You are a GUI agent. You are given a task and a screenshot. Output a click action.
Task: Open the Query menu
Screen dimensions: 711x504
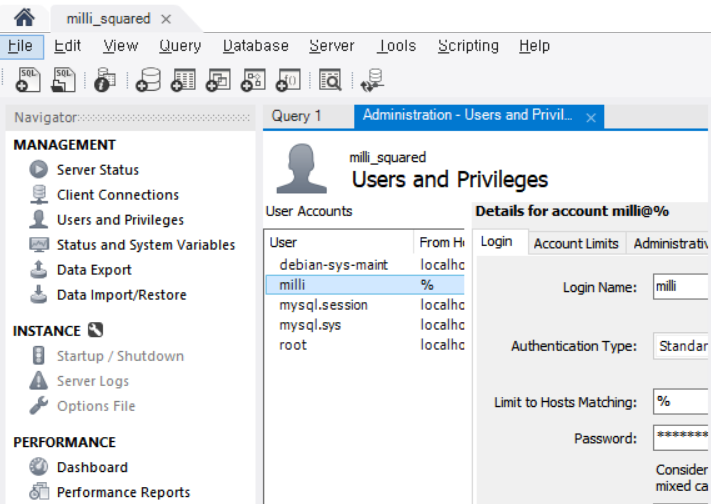pyautogui.click(x=180, y=46)
